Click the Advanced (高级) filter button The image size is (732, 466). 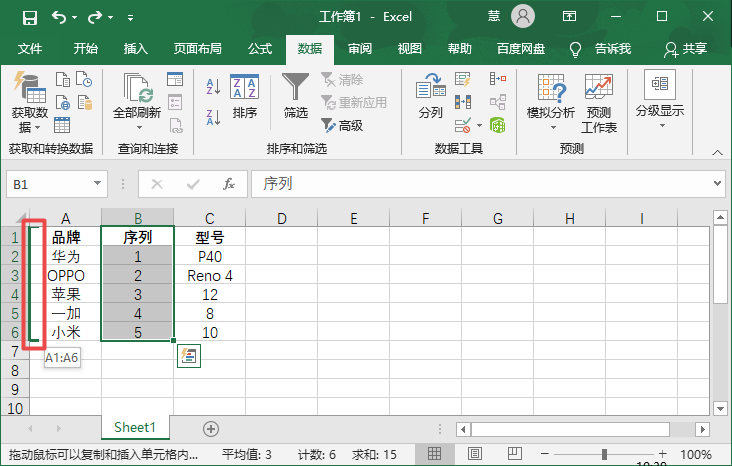click(342, 125)
